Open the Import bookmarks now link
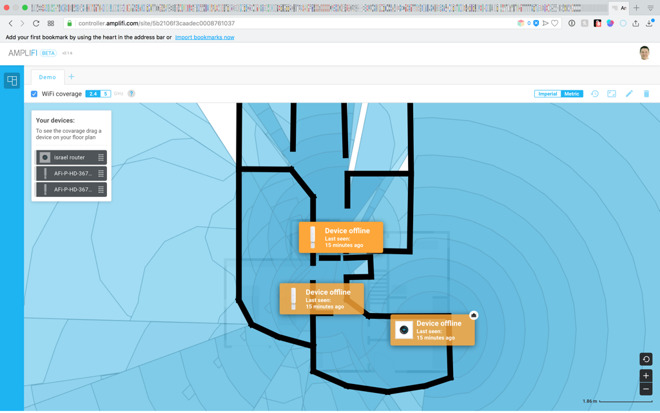Screen dimensions: 660x413 point(205,37)
